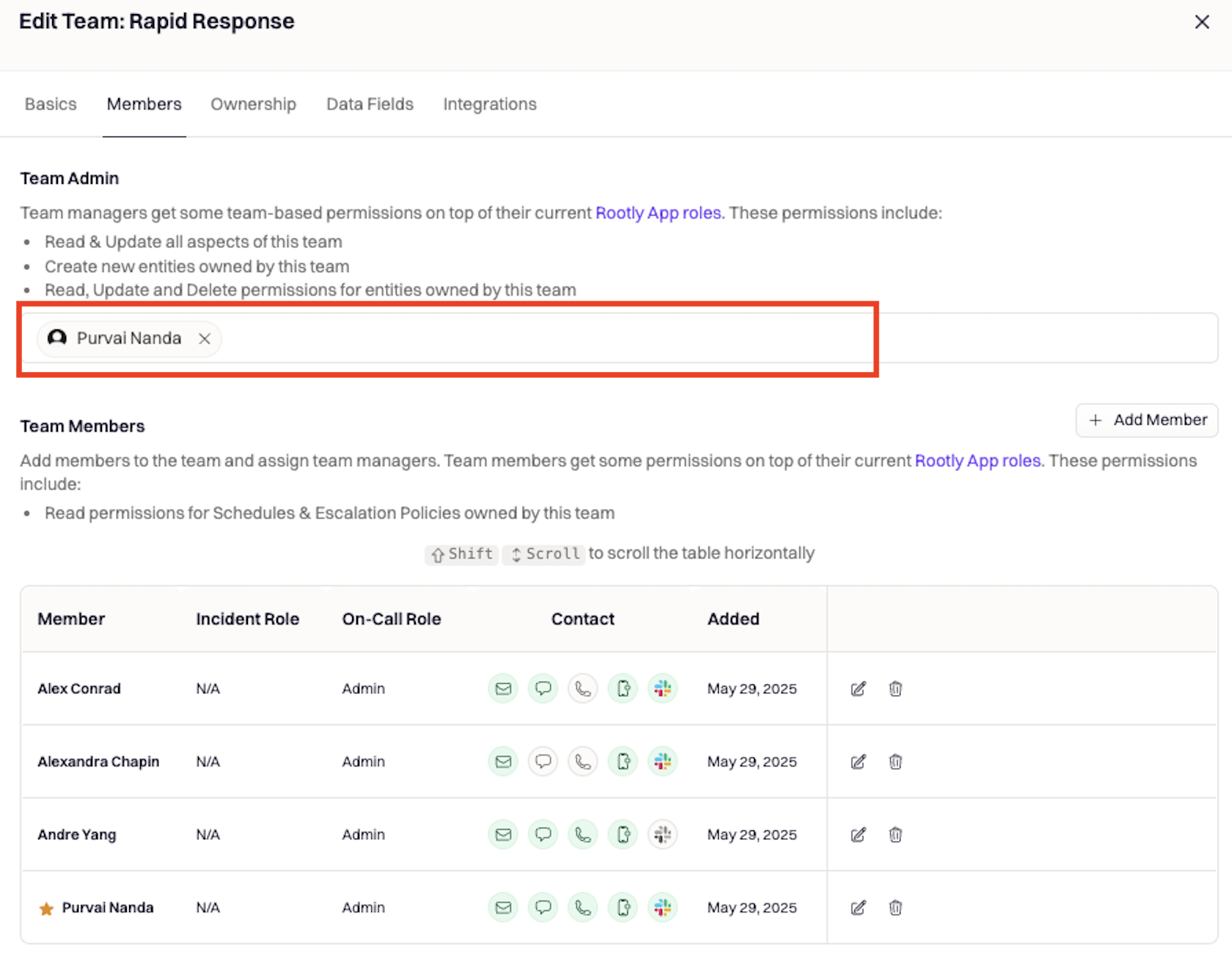
Task: Click the email icon for Alex Conrad
Action: (x=503, y=688)
